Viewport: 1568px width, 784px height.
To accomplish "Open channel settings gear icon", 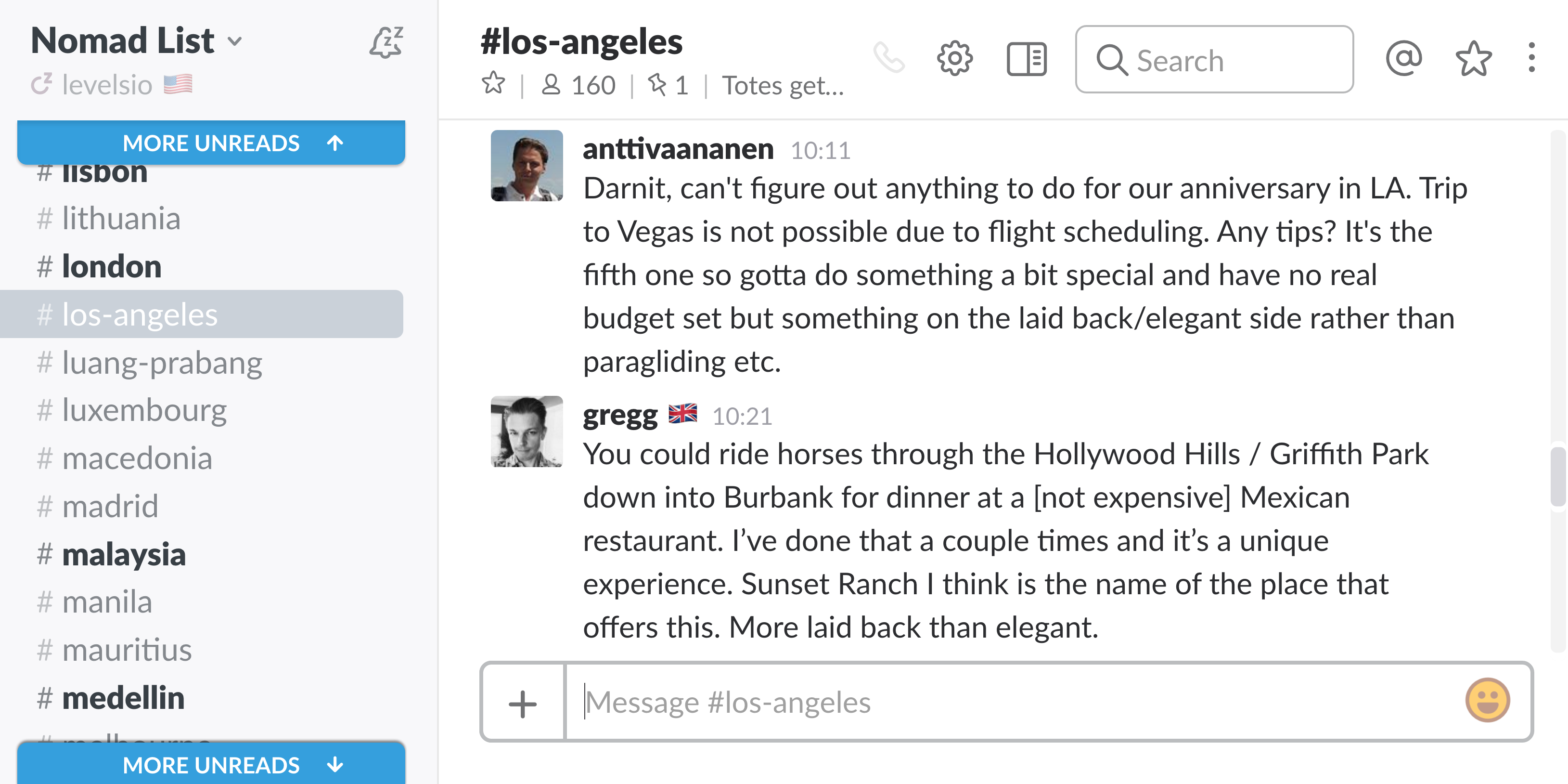I will tap(954, 58).
